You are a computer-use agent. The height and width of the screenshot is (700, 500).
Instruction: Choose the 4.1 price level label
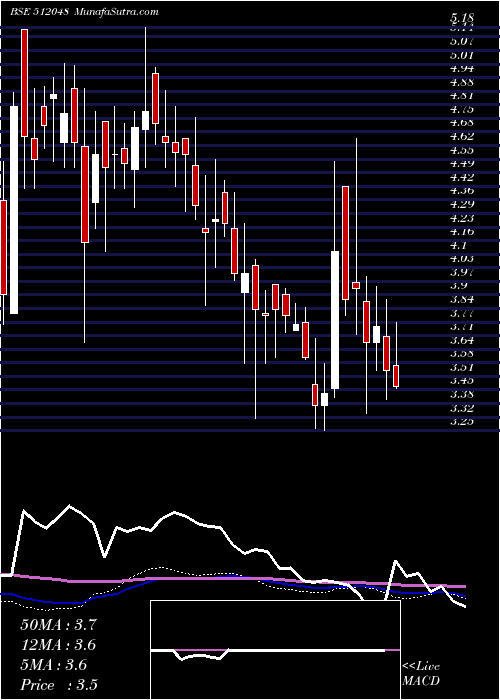point(459,245)
